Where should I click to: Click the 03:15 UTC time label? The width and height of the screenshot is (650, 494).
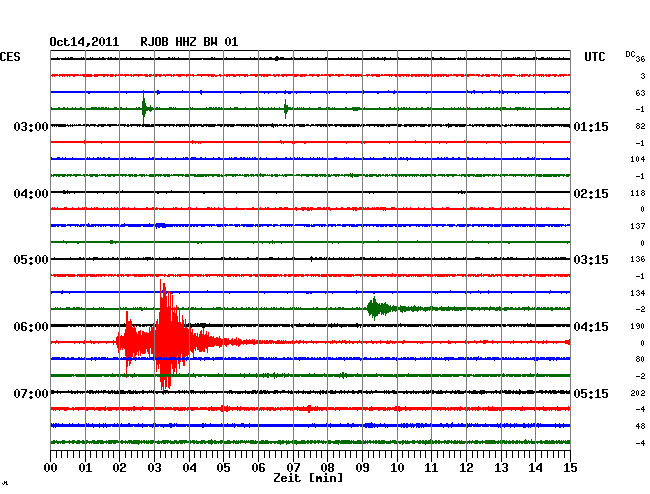tap(591, 260)
